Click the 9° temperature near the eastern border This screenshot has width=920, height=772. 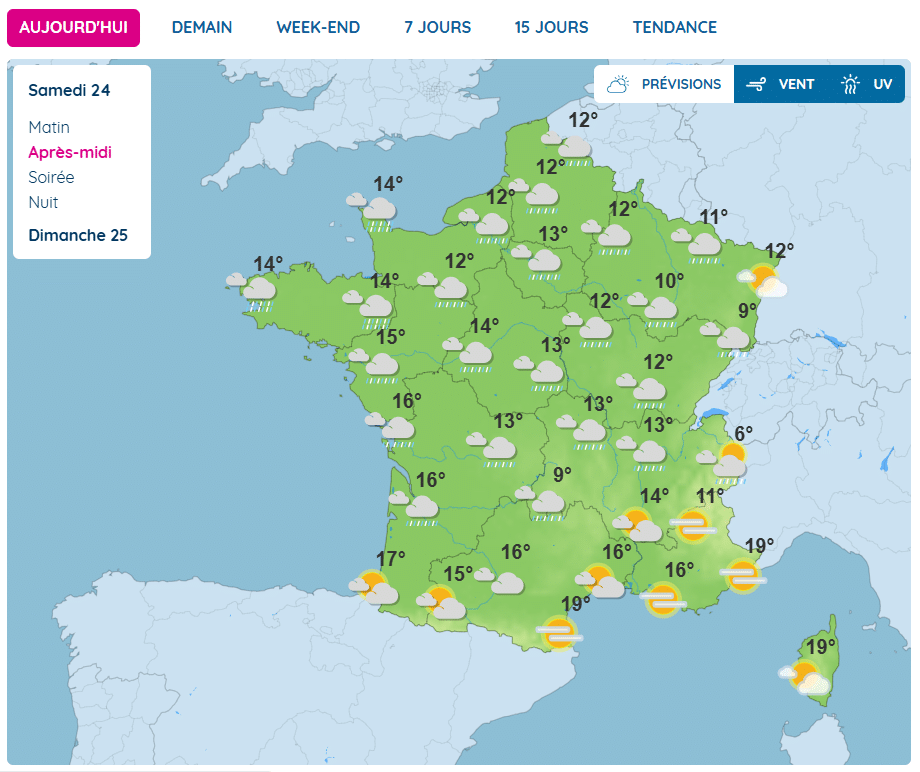click(x=748, y=310)
